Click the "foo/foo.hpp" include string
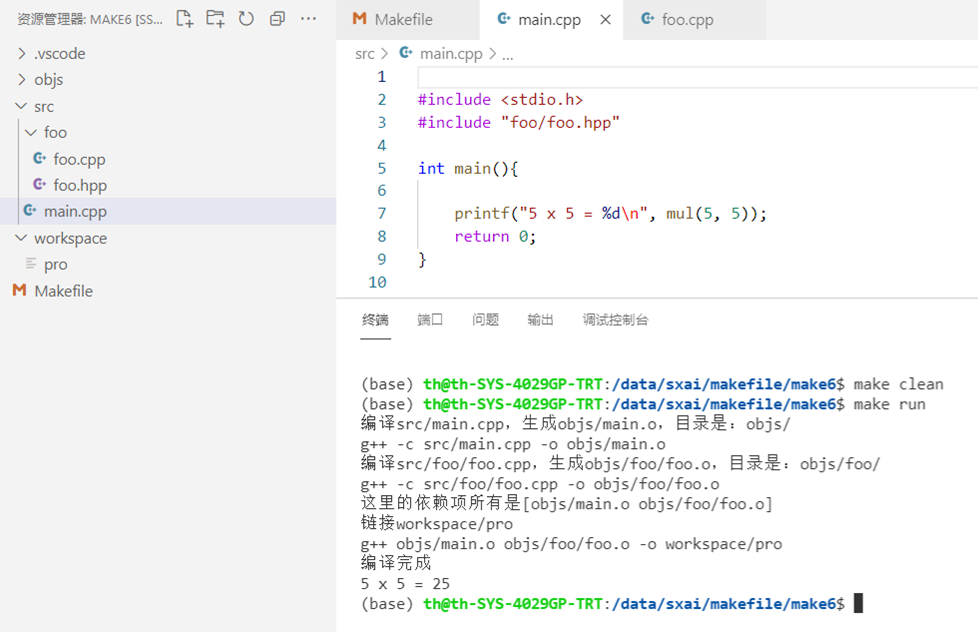The width and height of the screenshot is (978, 632). click(x=560, y=123)
